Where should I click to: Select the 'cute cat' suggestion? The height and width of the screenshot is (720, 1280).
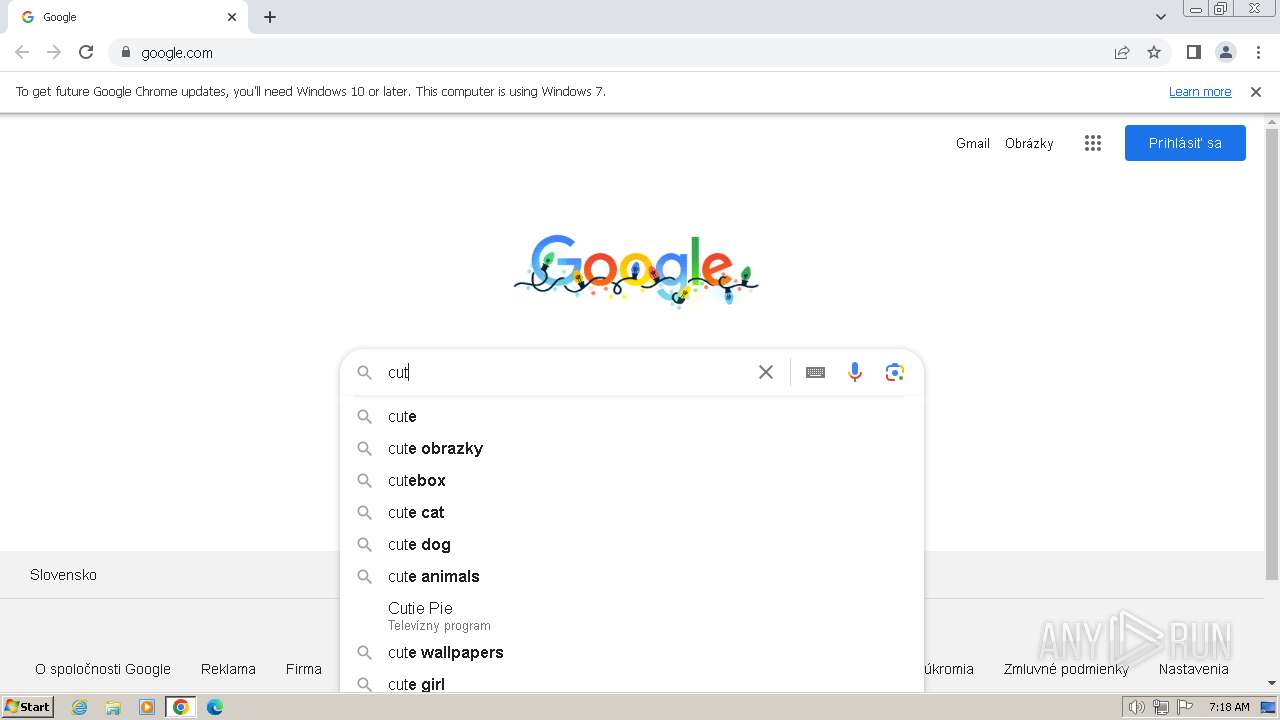tap(632, 512)
